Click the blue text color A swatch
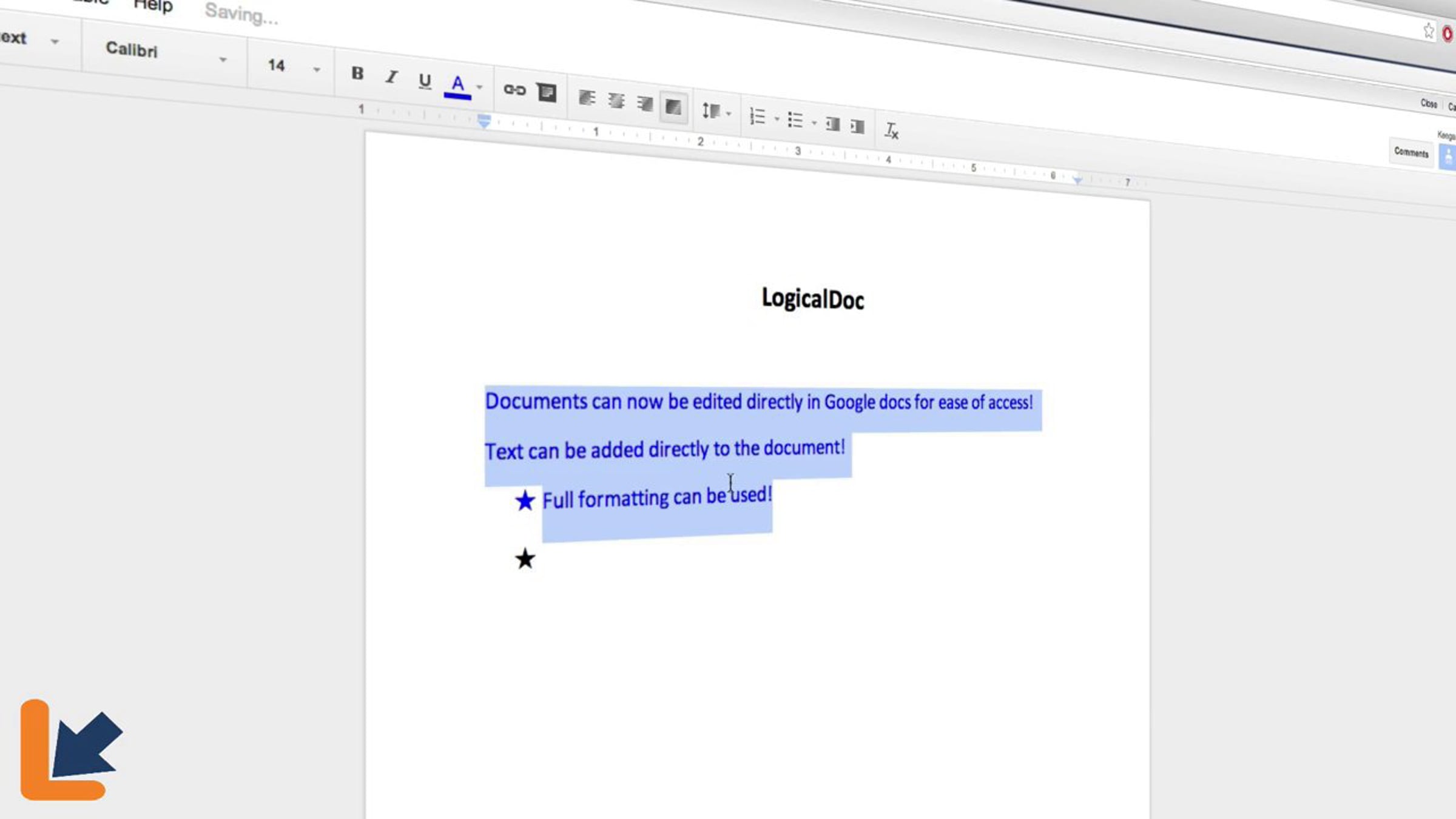 (x=457, y=85)
